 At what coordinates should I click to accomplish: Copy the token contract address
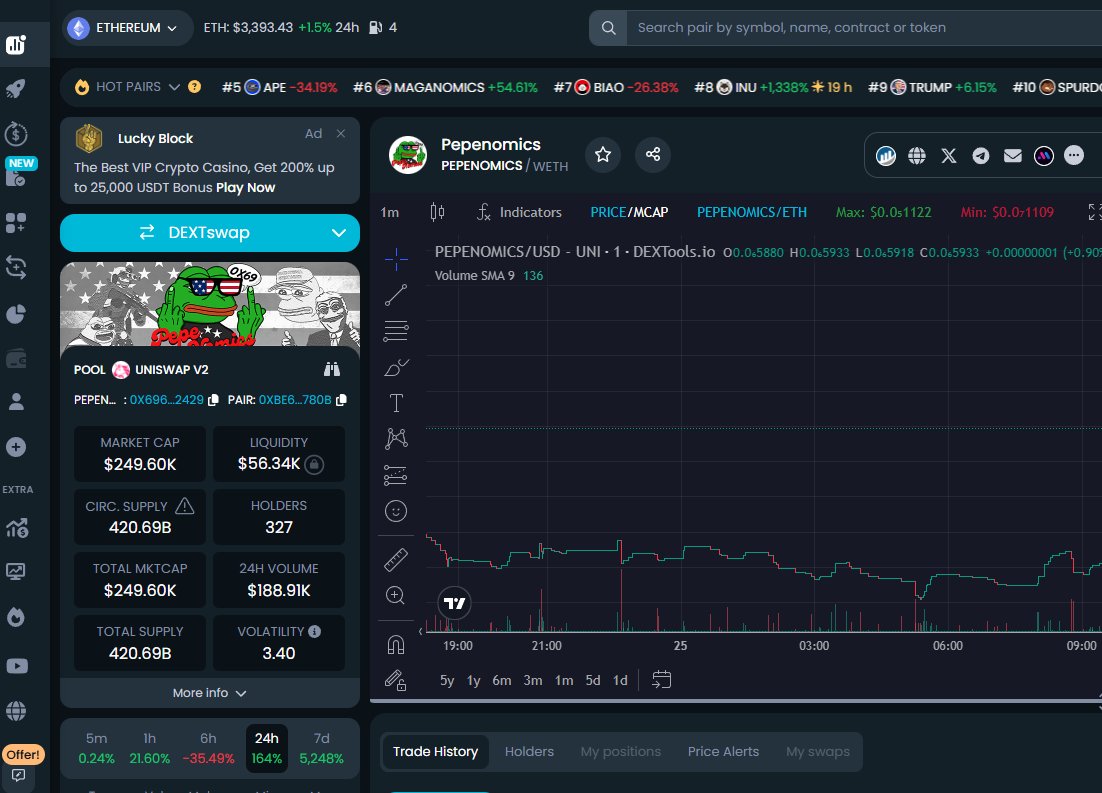coord(214,399)
